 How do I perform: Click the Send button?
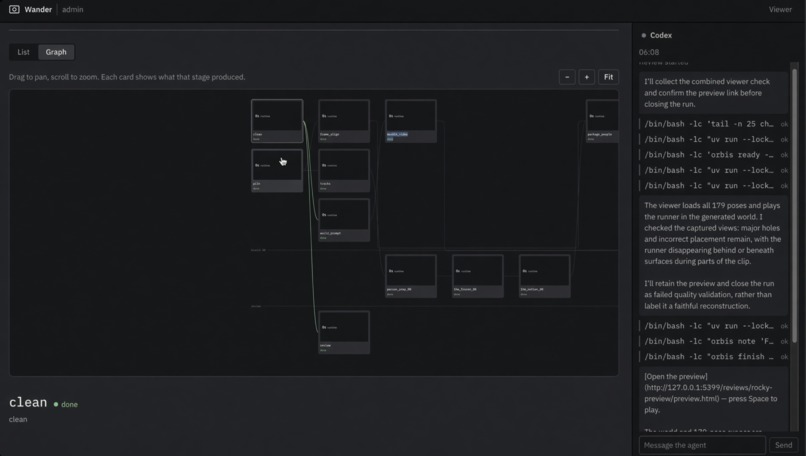click(x=783, y=445)
